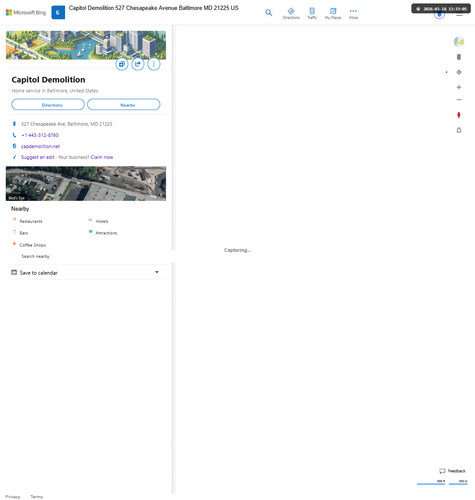475x500 pixels.
Task: Open the vertical dots options under banner
Action: coord(154,64)
